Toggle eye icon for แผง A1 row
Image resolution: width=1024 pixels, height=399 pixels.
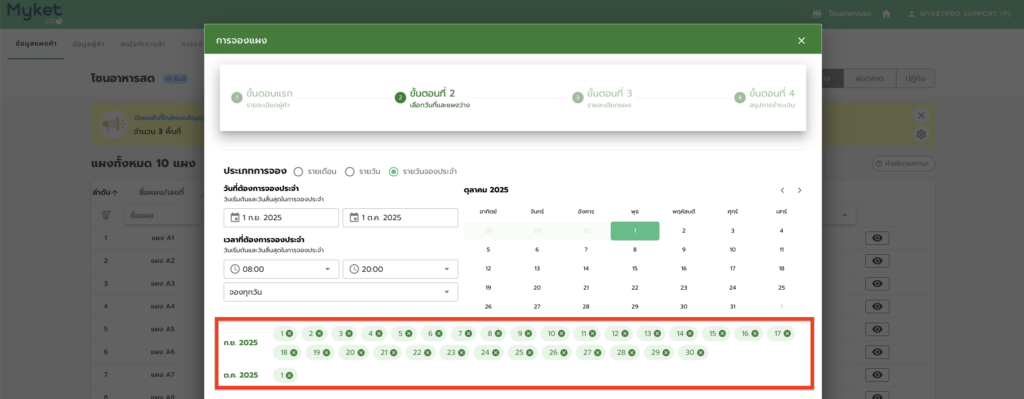point(877,238)
